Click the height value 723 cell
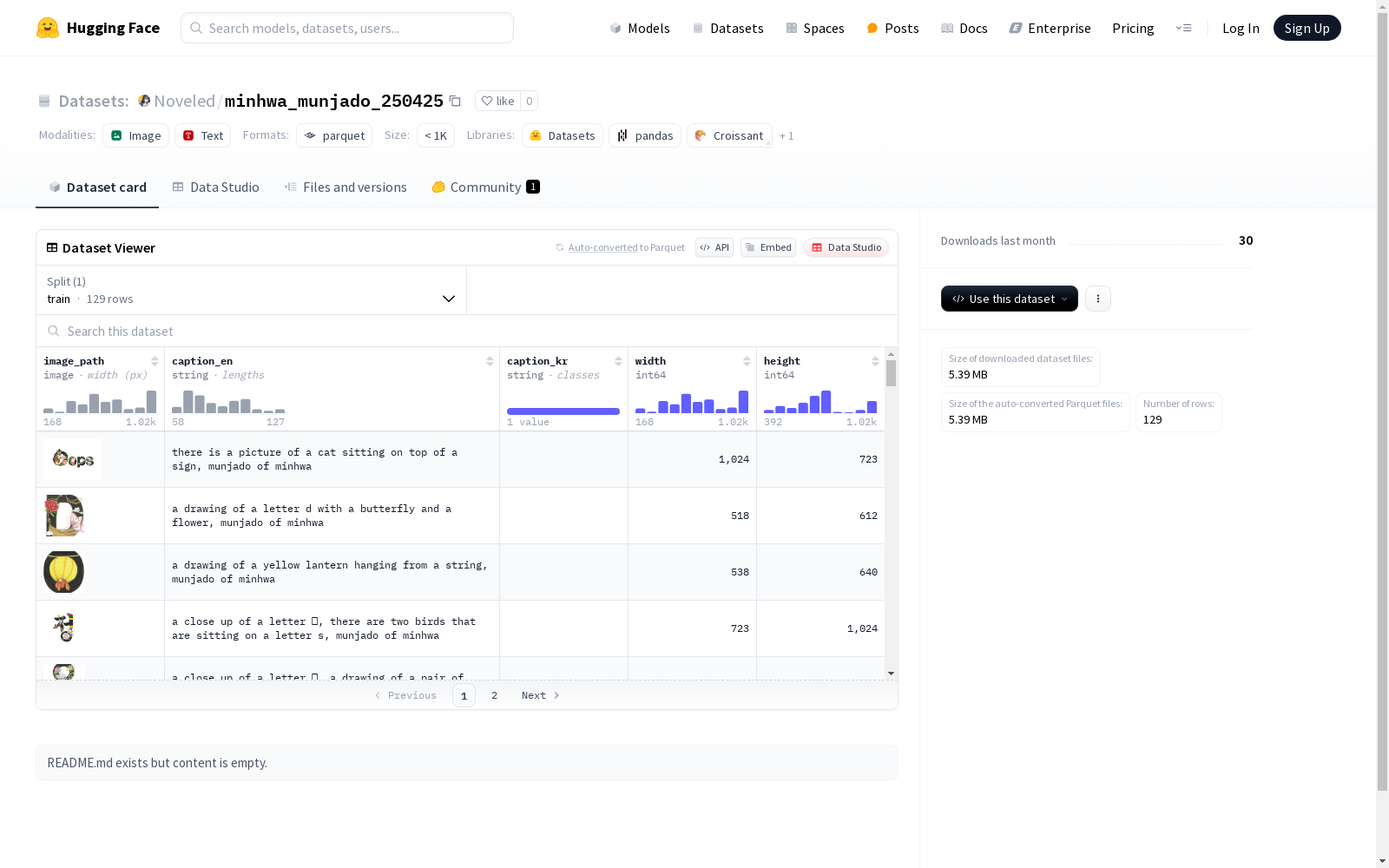 coord(821,459)
